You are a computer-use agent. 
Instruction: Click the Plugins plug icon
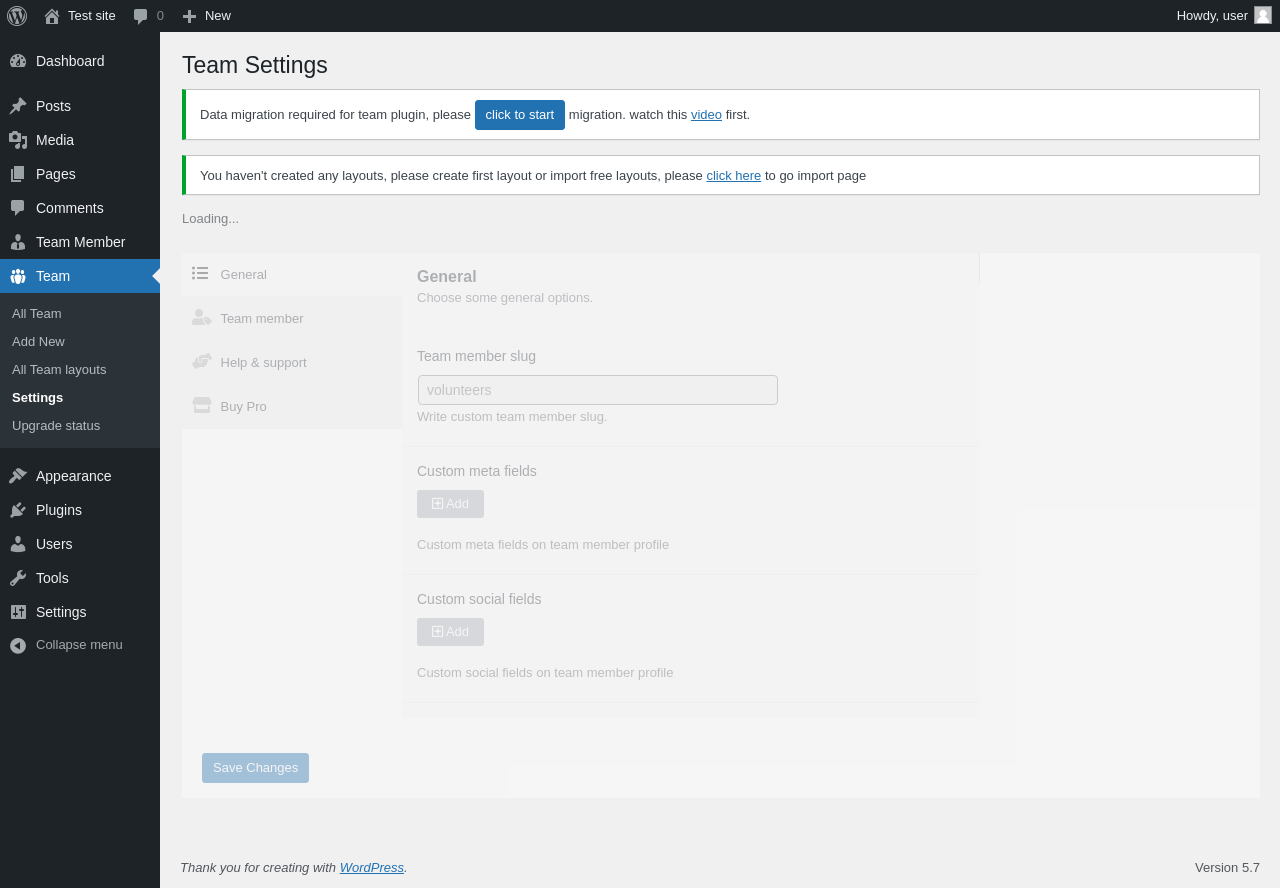tap(18, 510)
